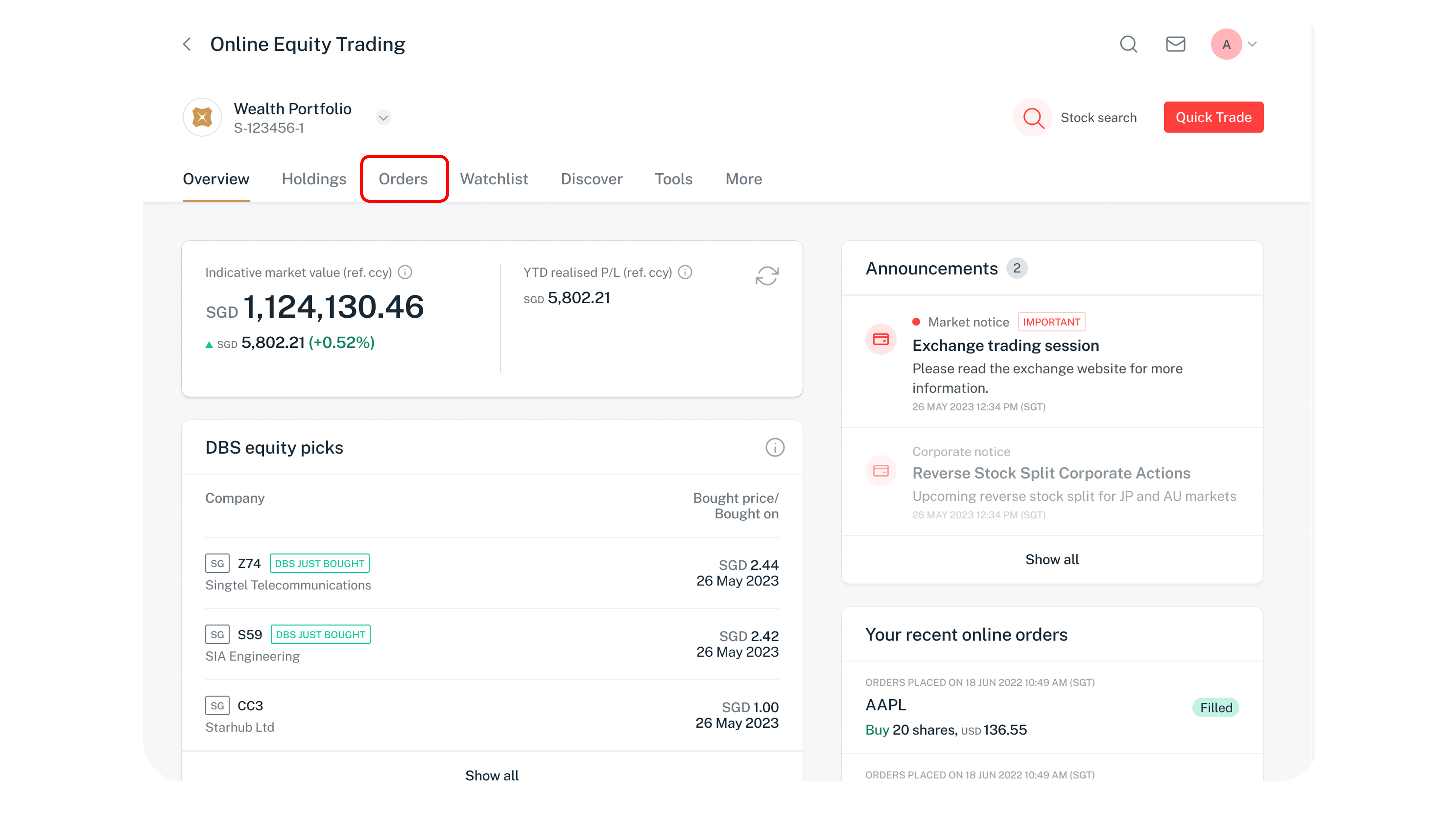
Task: Click the user avatar labelled A
Action: click(1226, 44)
